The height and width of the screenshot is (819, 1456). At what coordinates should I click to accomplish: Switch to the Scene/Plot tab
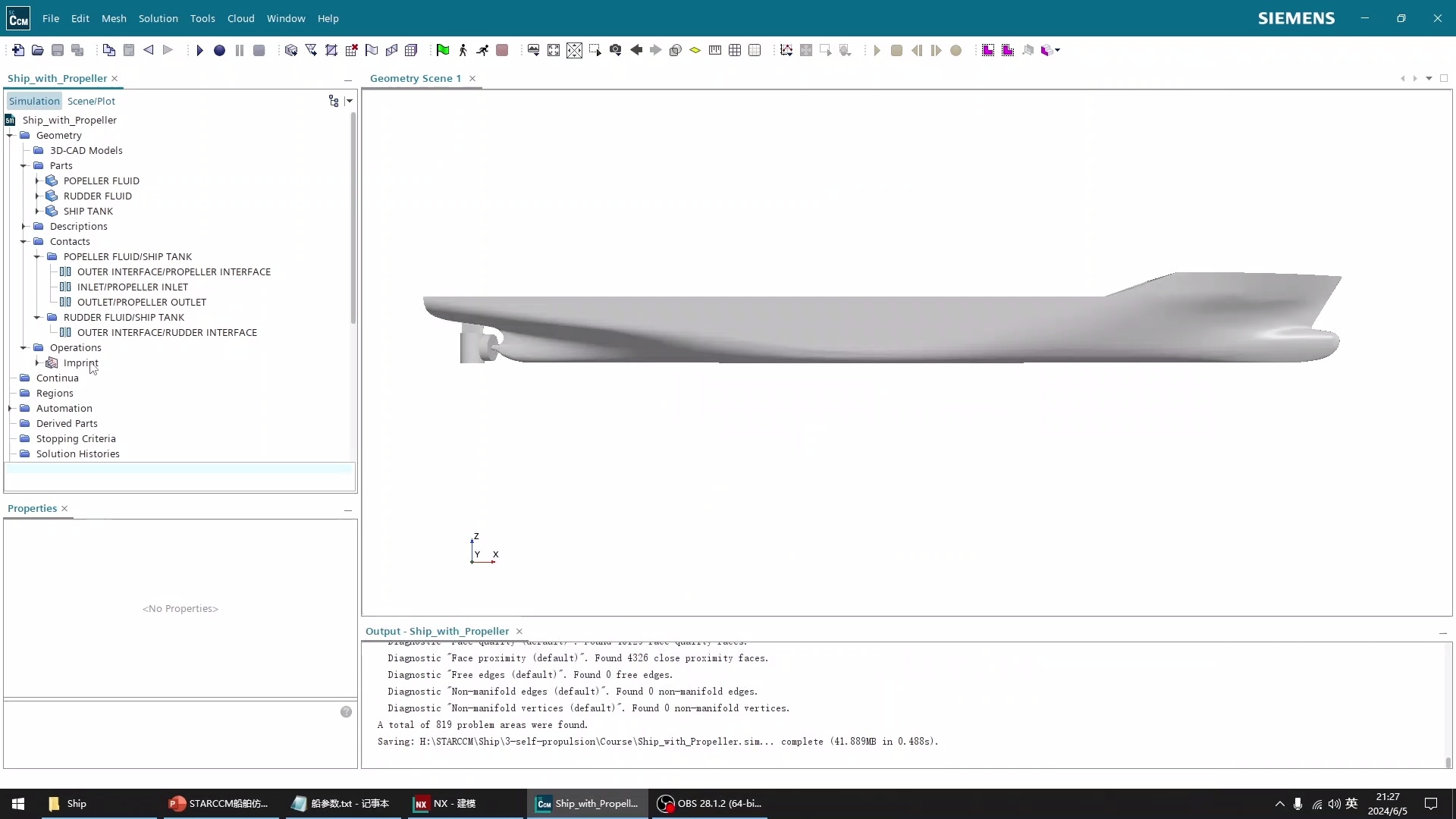[x=91, y=101]
